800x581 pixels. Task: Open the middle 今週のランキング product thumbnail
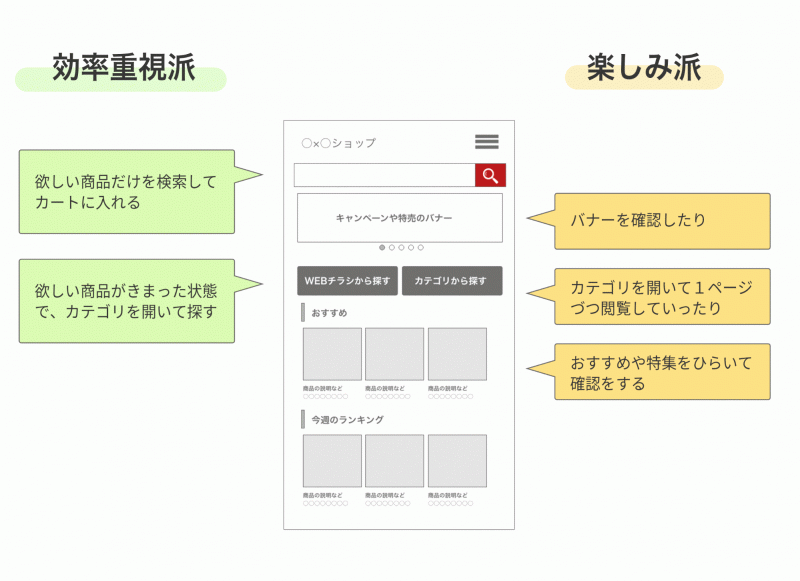coord(394,461)
